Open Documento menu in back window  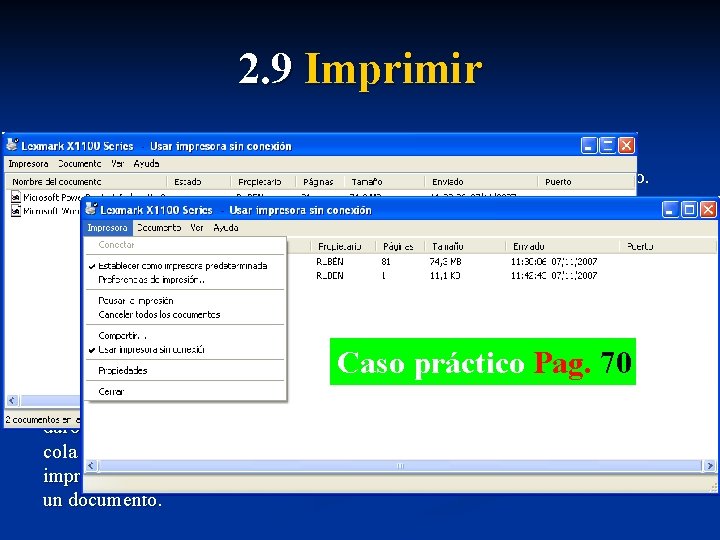(79, 163)
